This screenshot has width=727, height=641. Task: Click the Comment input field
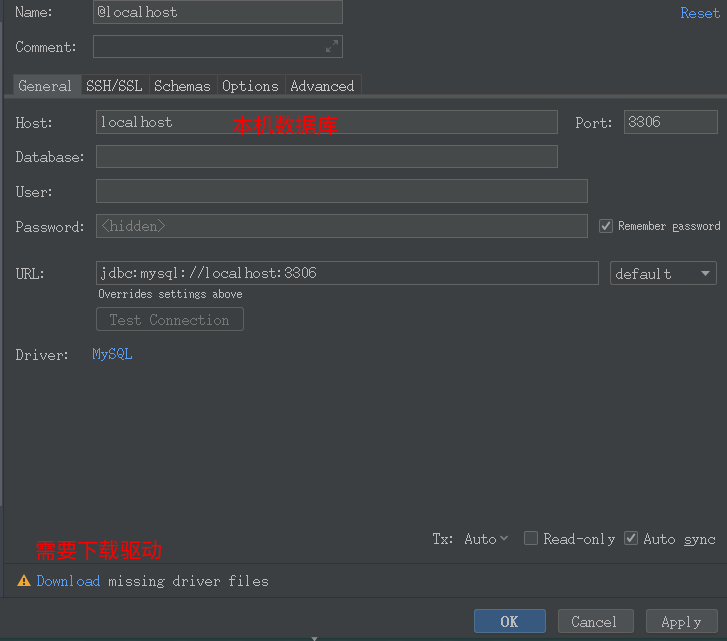point(218,46)
